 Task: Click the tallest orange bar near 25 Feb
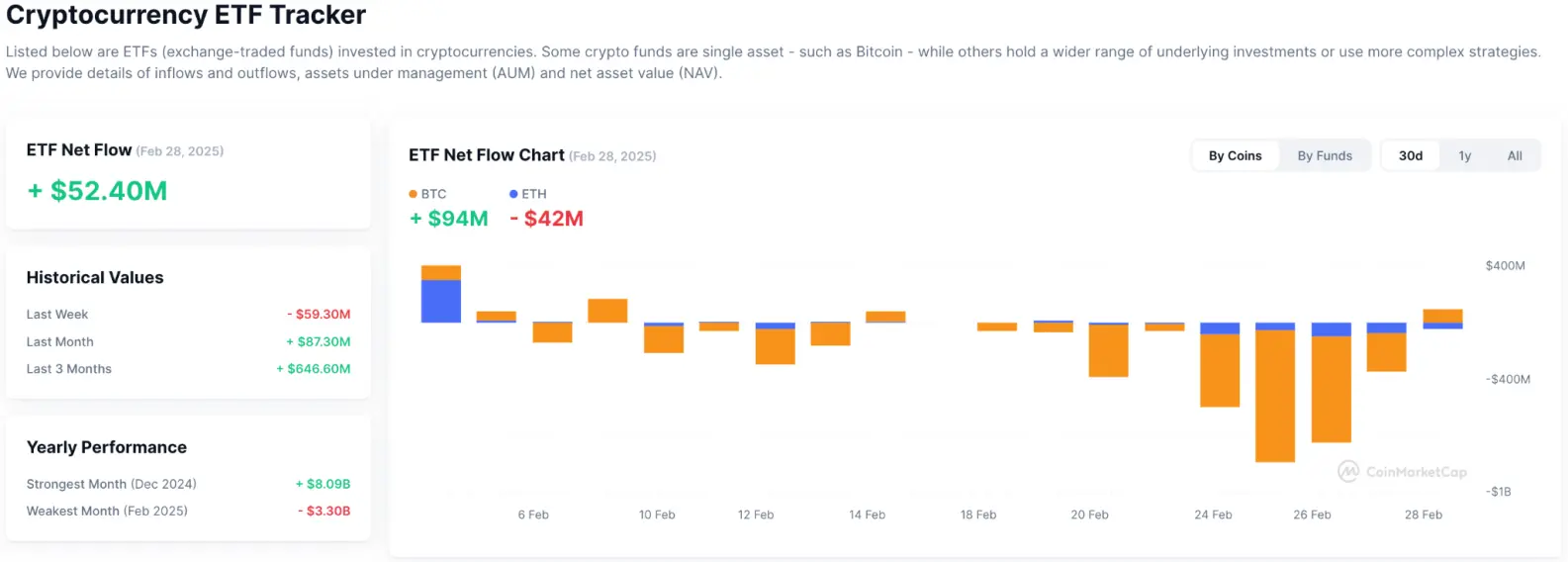coord(1274,396)
